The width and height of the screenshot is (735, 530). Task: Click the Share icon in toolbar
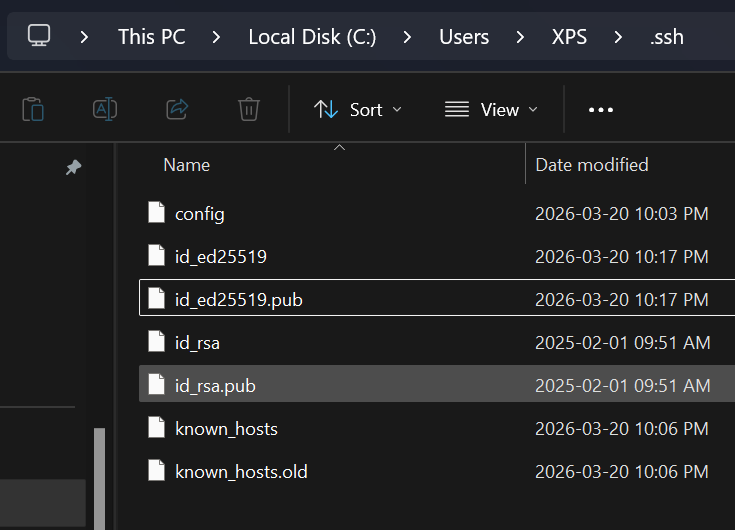(177, 109)
